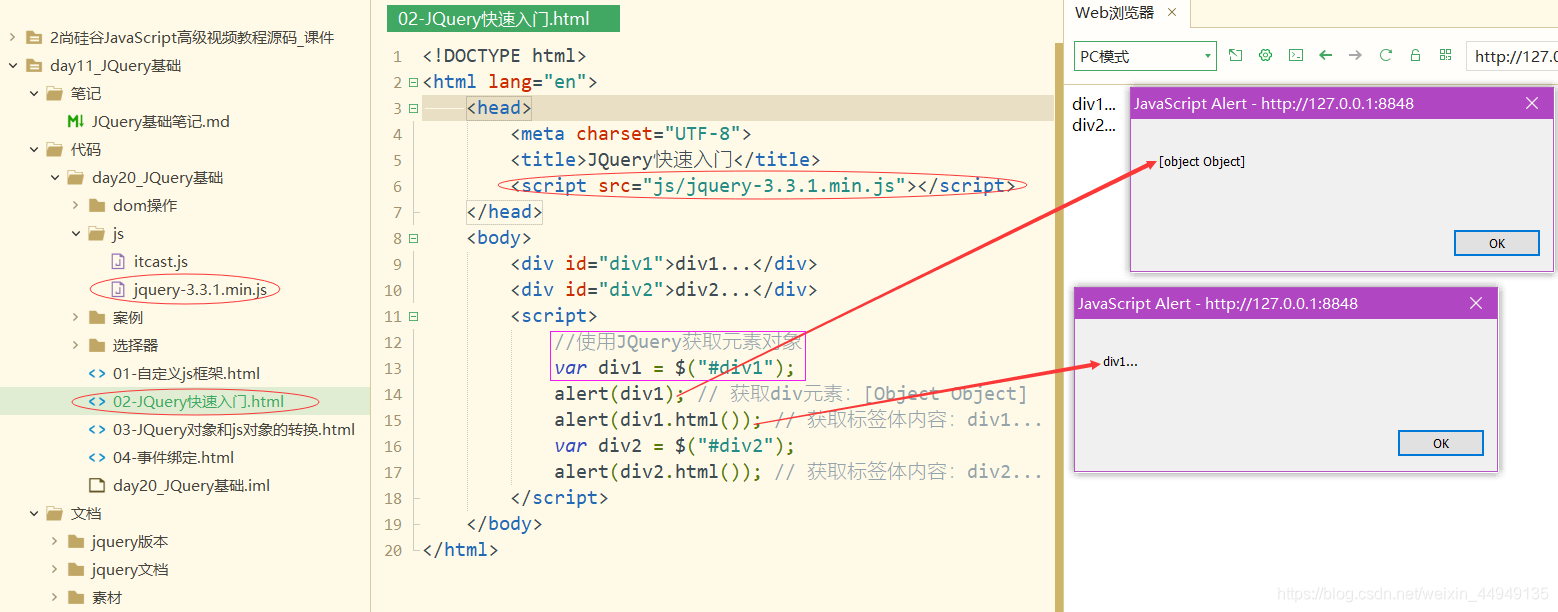Open the browser console icon
This screenshot has height=612, width=1558.
(x=1295, y=56)
